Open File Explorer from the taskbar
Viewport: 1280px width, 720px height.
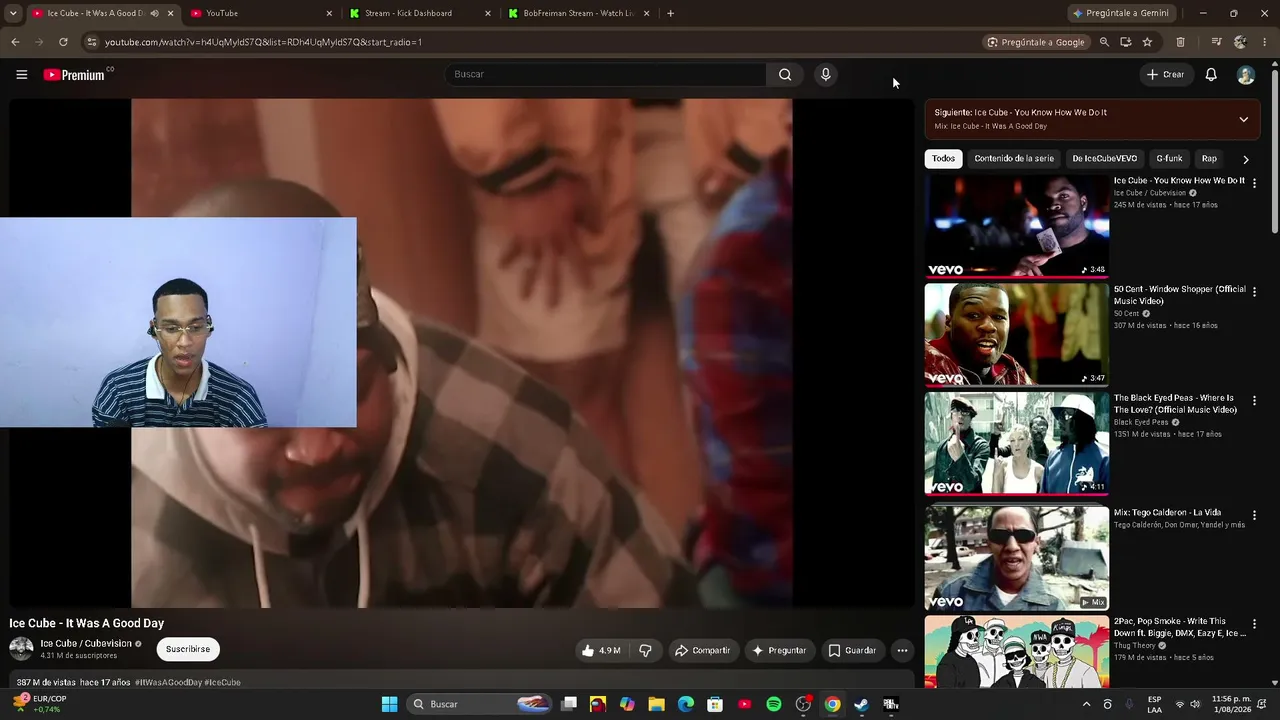[657, 704]
